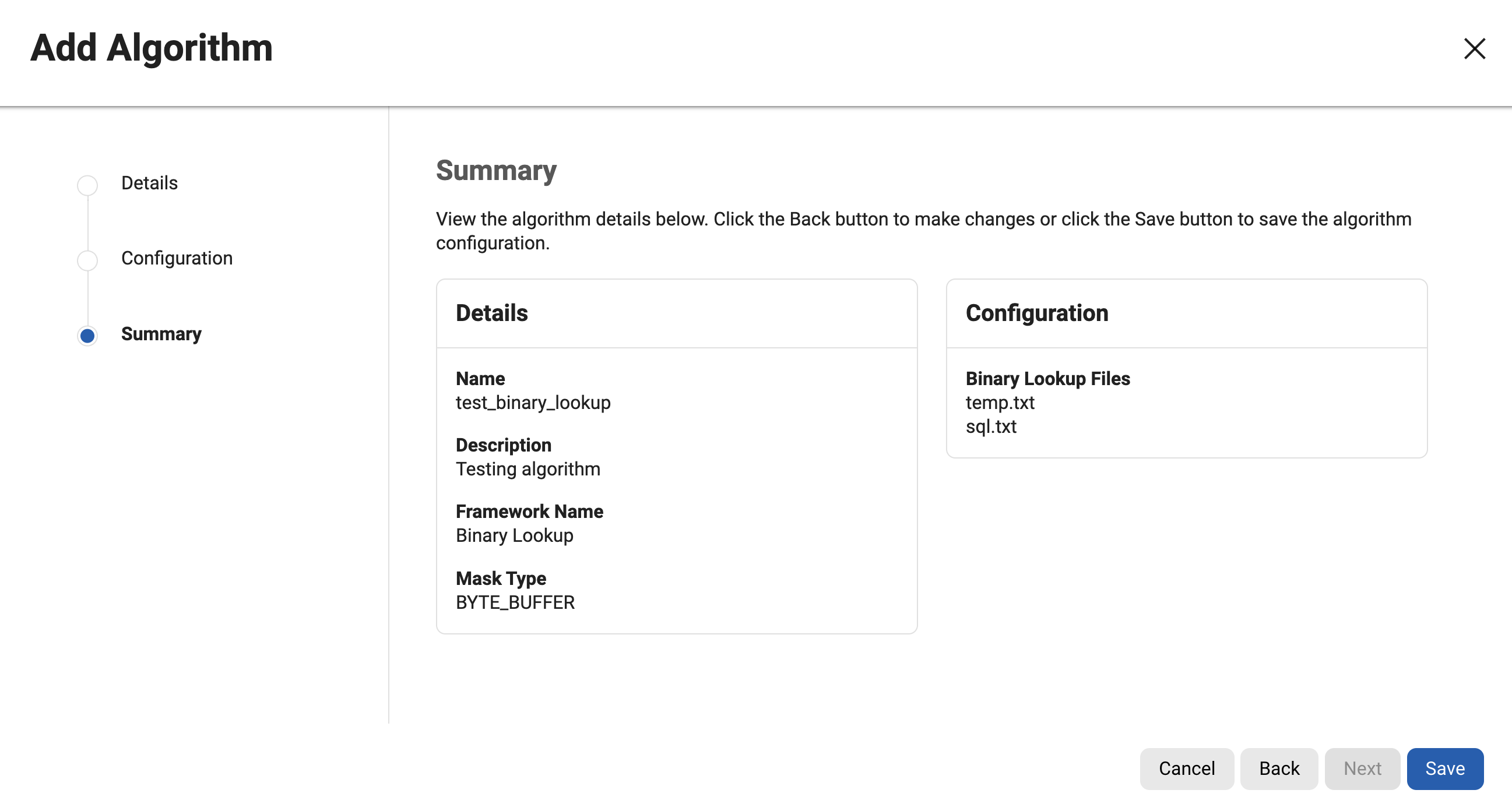
Task: Click the Details step circle indicator
Action: (x=87, y=185)
